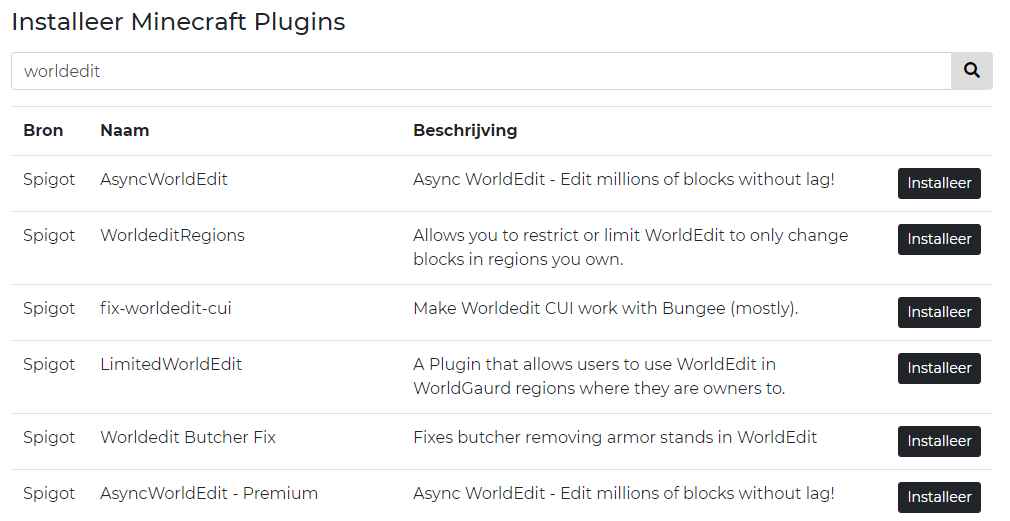Click the WorldeditRegions plugin name
Viewport: 1010px width, 521px height.
(x=172, y=236)
